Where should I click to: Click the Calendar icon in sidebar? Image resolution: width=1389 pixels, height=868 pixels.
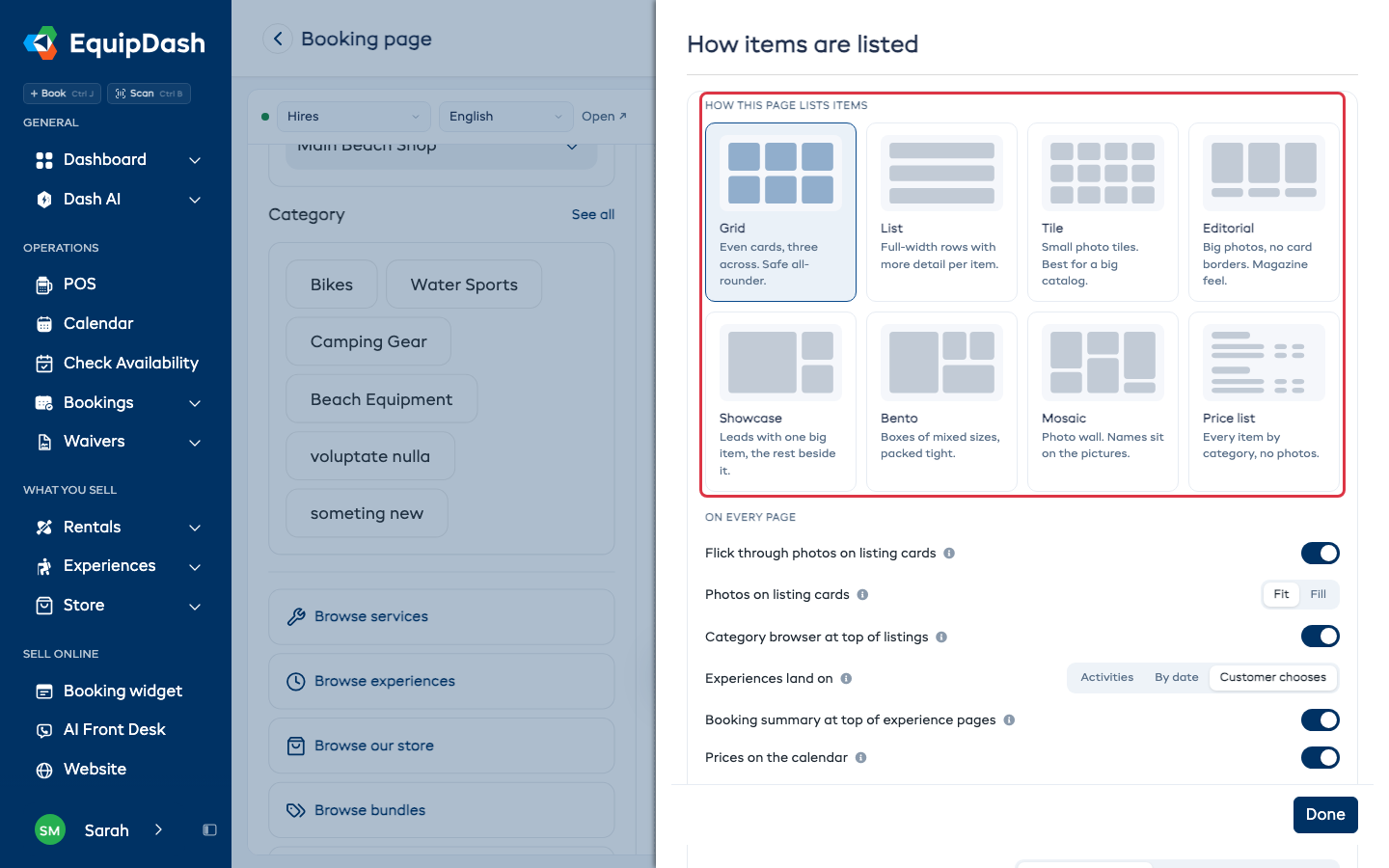44,324
